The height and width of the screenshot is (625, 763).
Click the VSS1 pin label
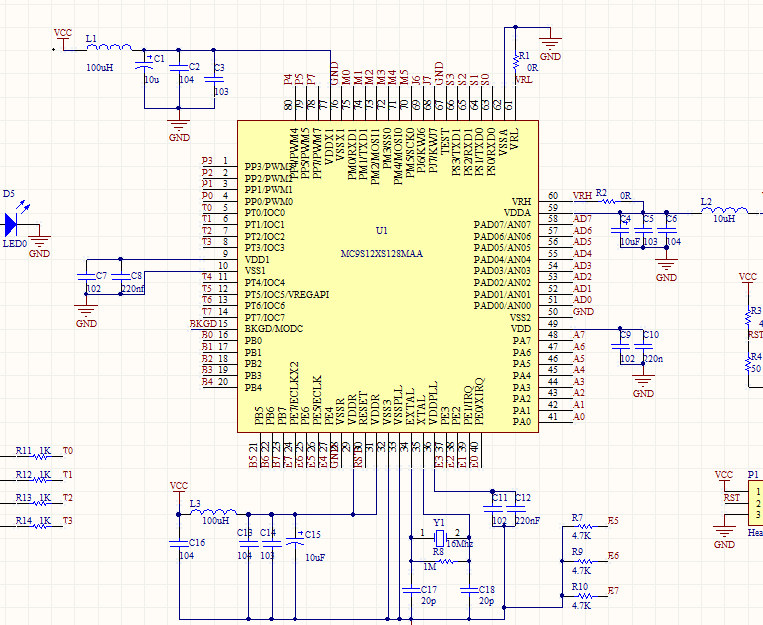pos(255,271)
